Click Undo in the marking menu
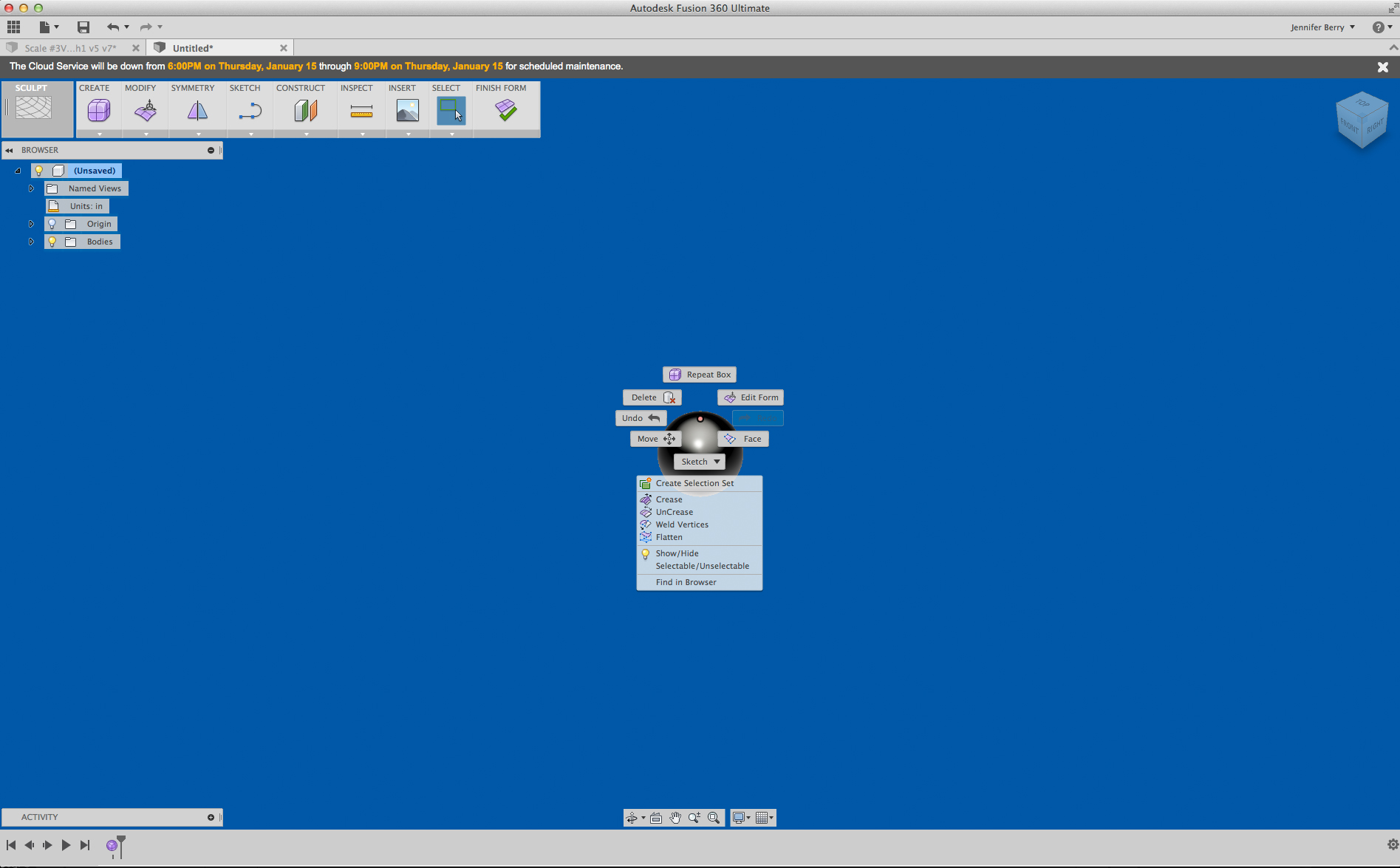This screenshot has width=1400, height=868. pyautogui.click(x=641, y=418)
